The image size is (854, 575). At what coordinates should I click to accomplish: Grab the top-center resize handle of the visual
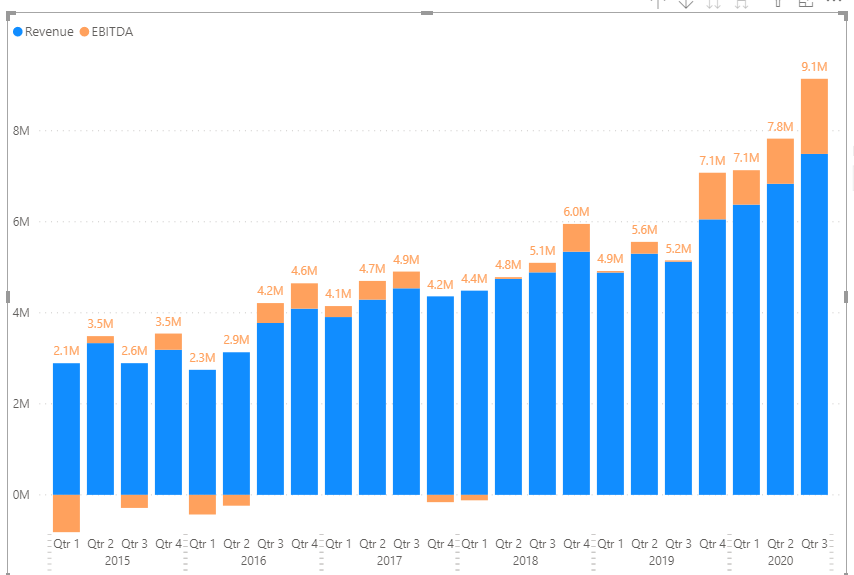point(427,13)
